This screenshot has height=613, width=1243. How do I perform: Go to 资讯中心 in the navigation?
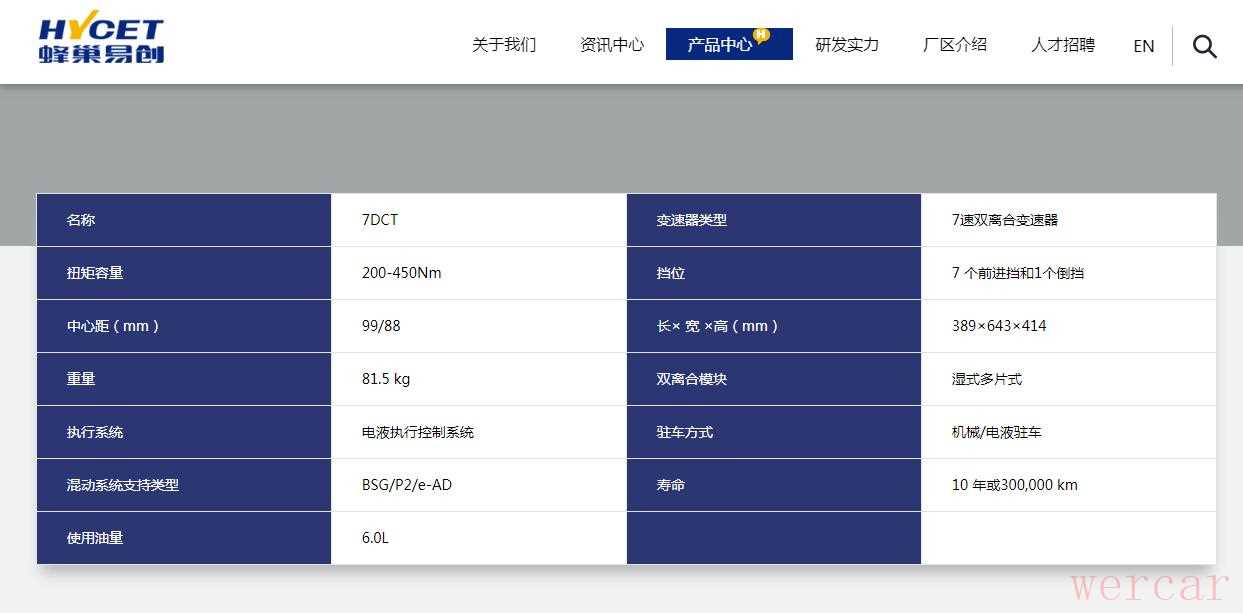612,45
